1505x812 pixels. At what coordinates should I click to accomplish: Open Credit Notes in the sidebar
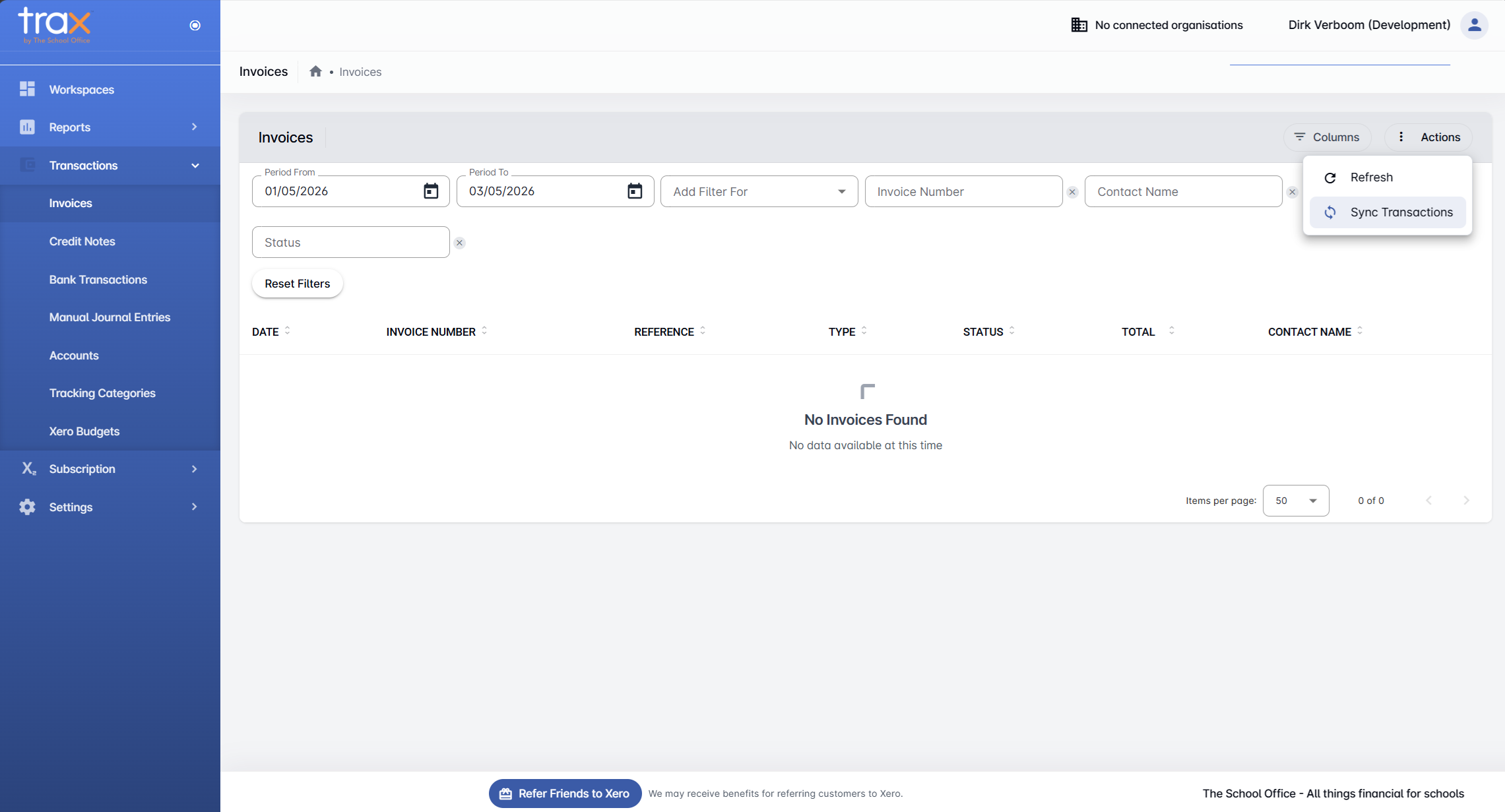point(110,241)
